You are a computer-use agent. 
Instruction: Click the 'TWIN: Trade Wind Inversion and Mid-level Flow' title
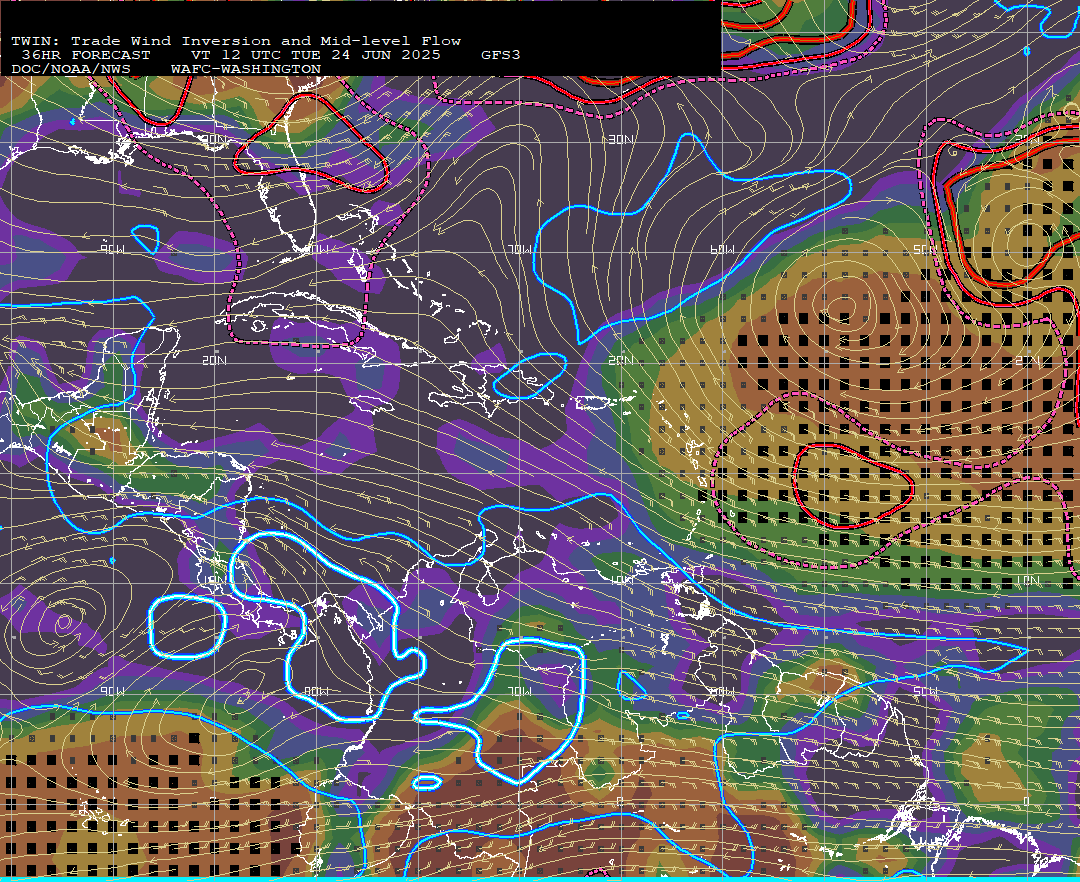coord(236,41)
